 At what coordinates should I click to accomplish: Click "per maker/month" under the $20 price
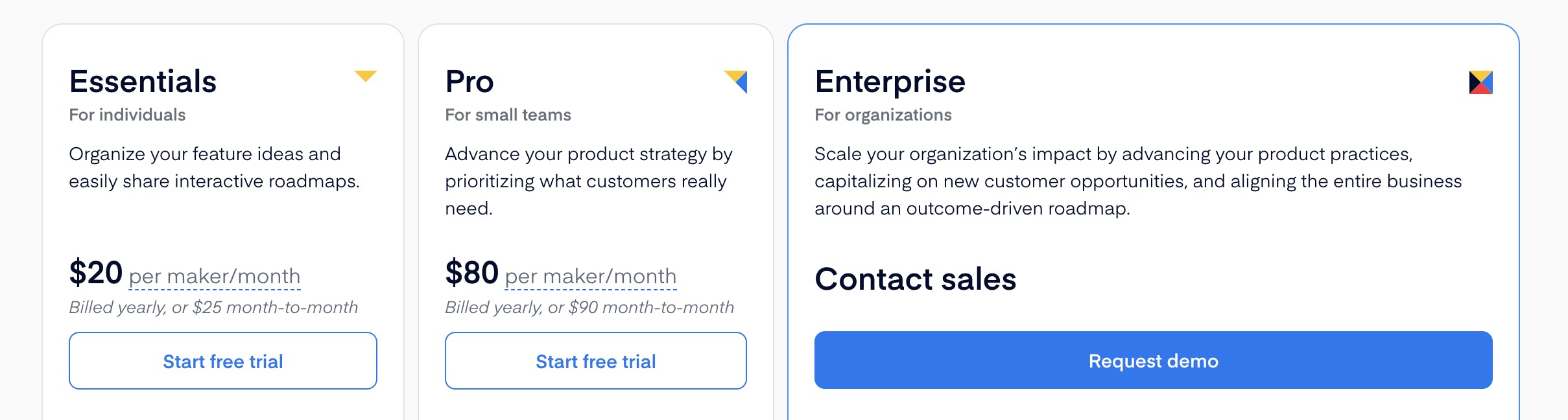215,276
